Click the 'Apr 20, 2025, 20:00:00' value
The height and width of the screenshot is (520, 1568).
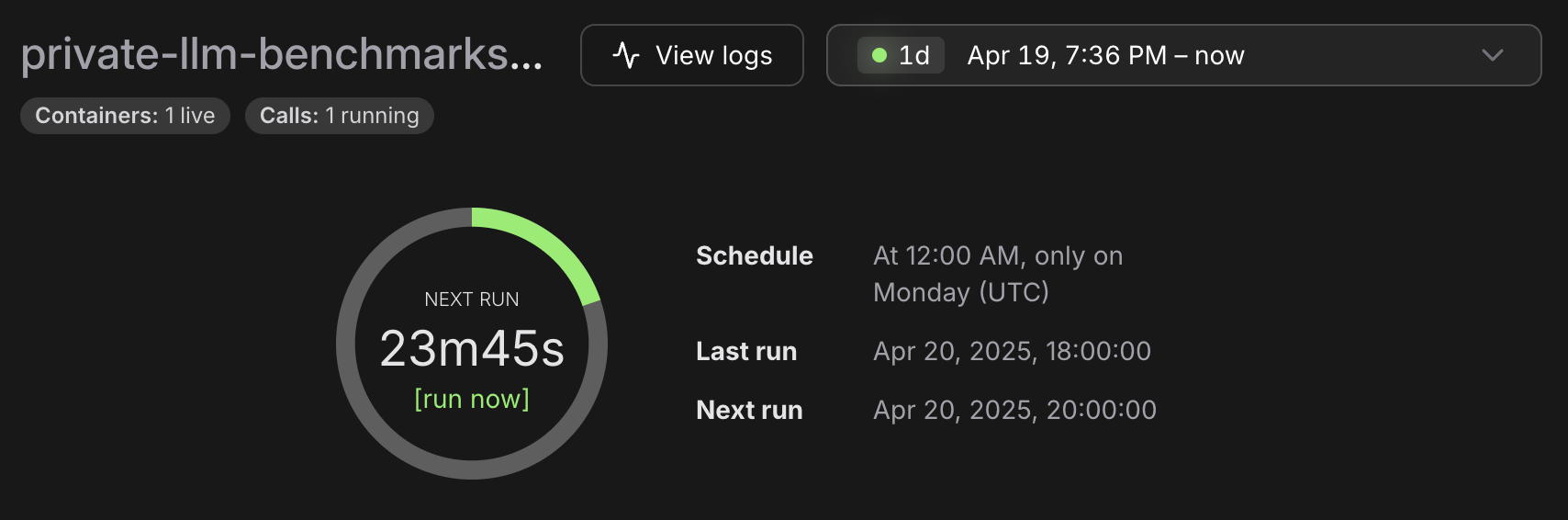pyautogui.click(x=1014, y=410)
